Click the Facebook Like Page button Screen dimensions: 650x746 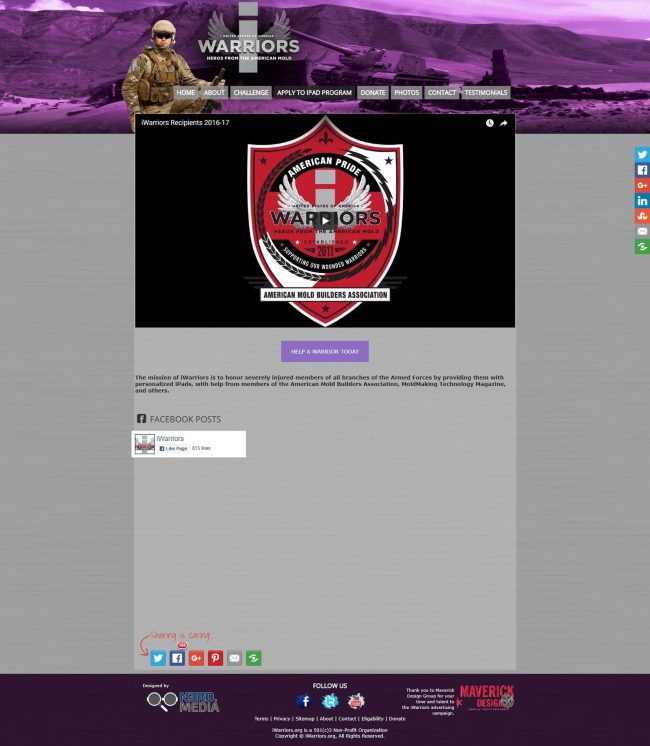[x=173, y=449]
